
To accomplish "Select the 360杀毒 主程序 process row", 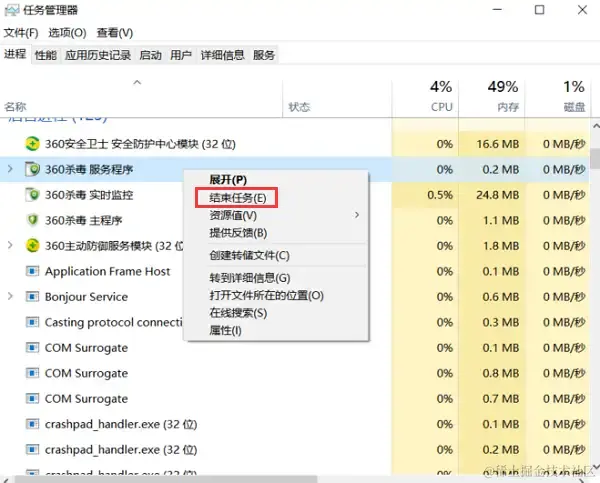I will point(295,220).
